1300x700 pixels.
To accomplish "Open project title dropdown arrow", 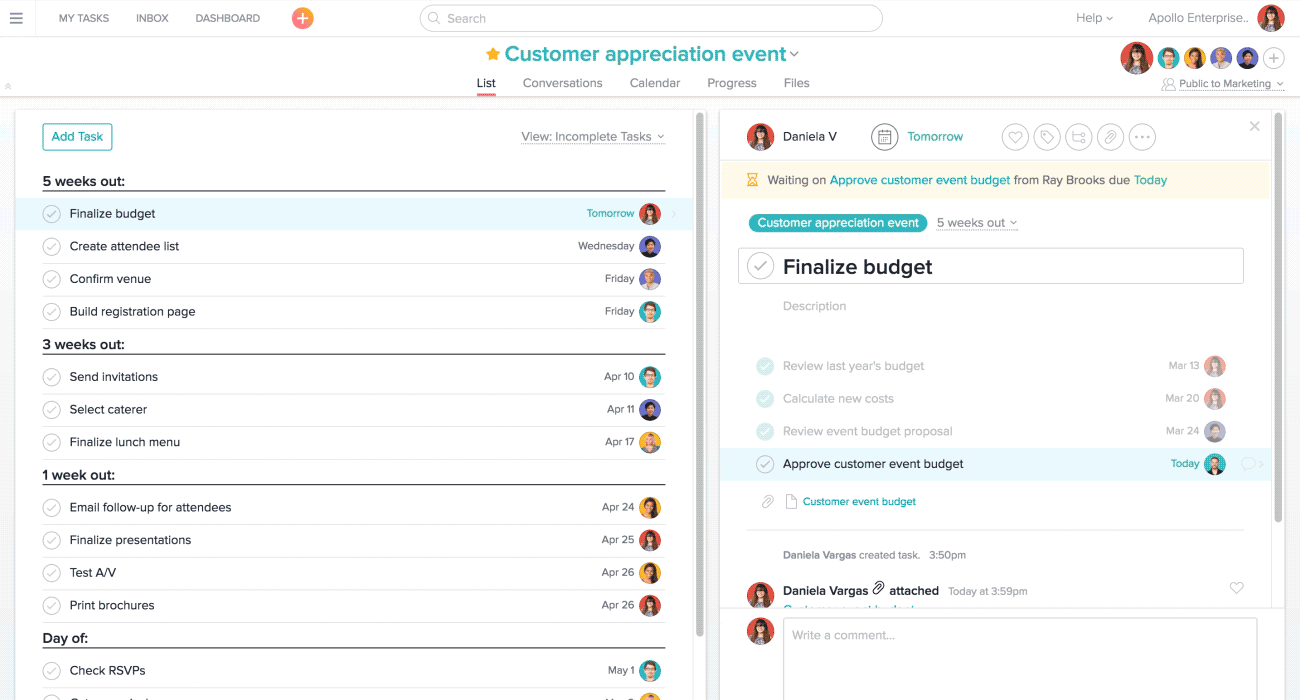I will click(x=795, y=55).
